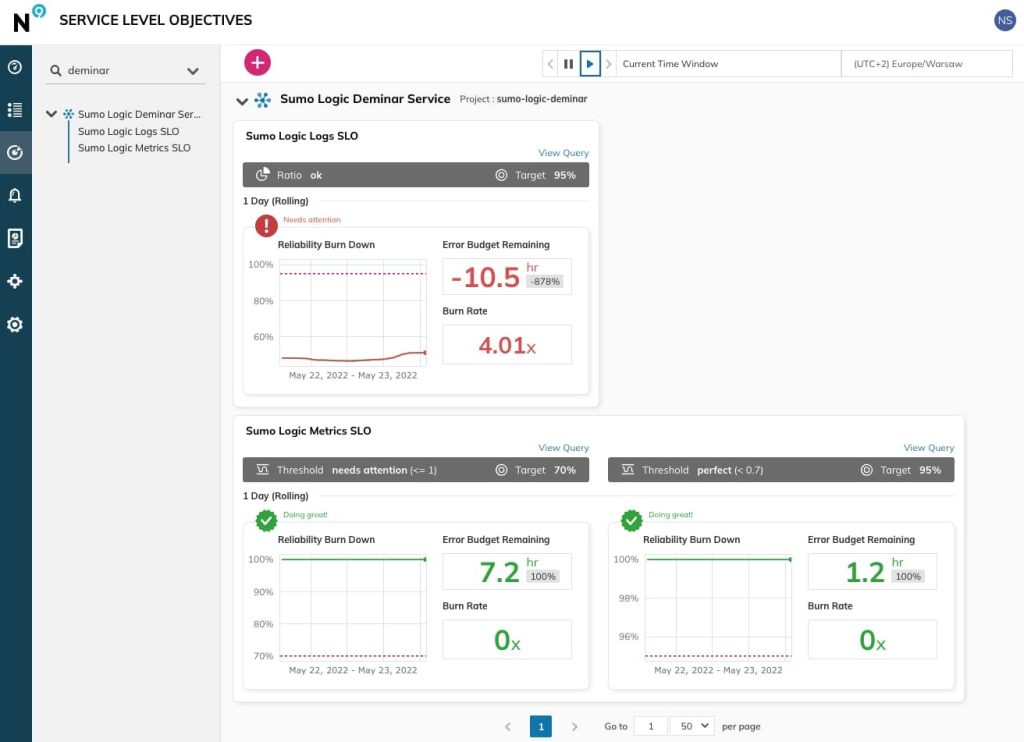The image size is (1024, 742).
Task: Click the pink add SLO plus button
Action: (258, 63)
